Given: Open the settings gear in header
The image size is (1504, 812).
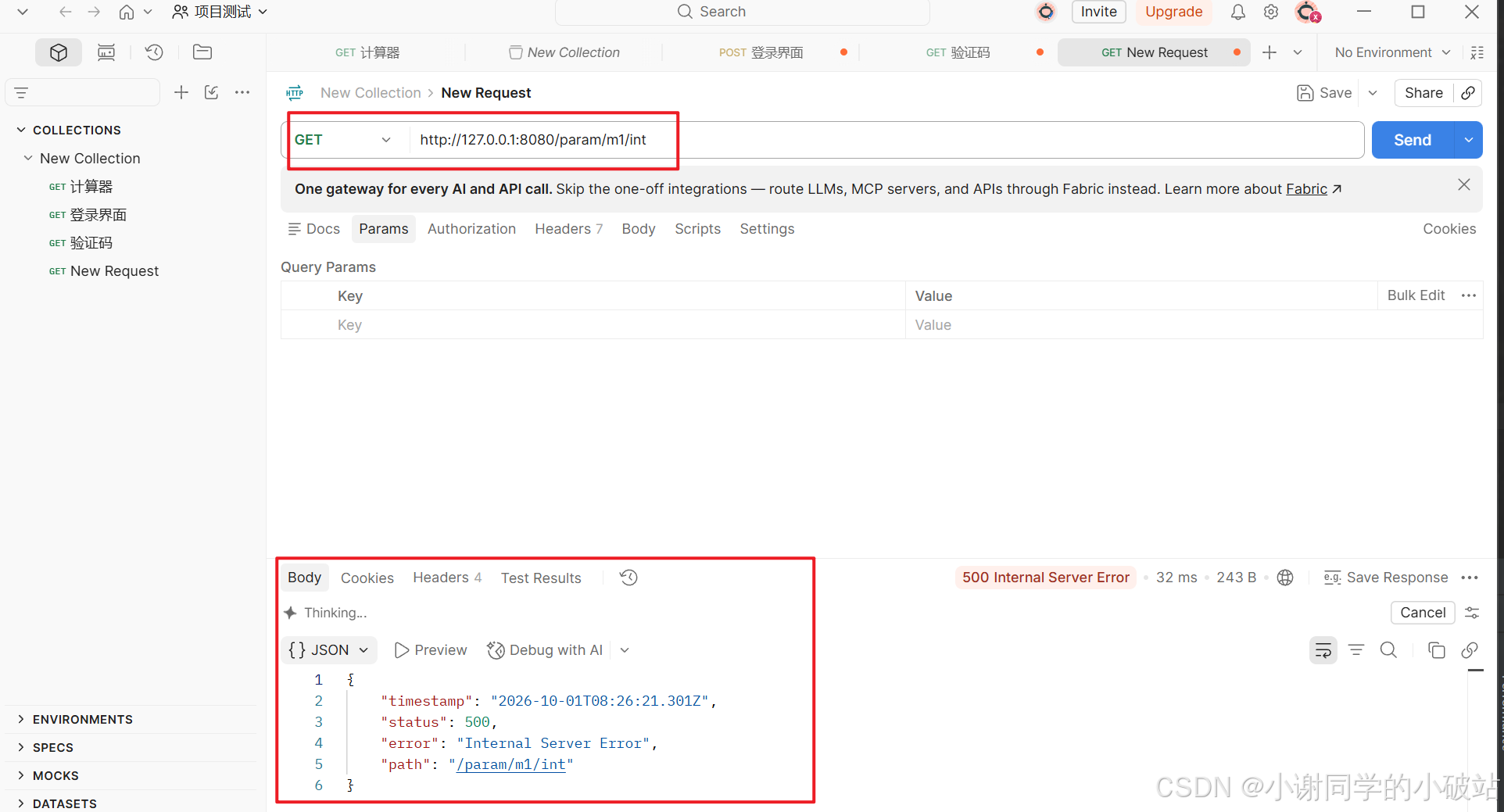Looking at the screenshot, I should (1271, 12).
